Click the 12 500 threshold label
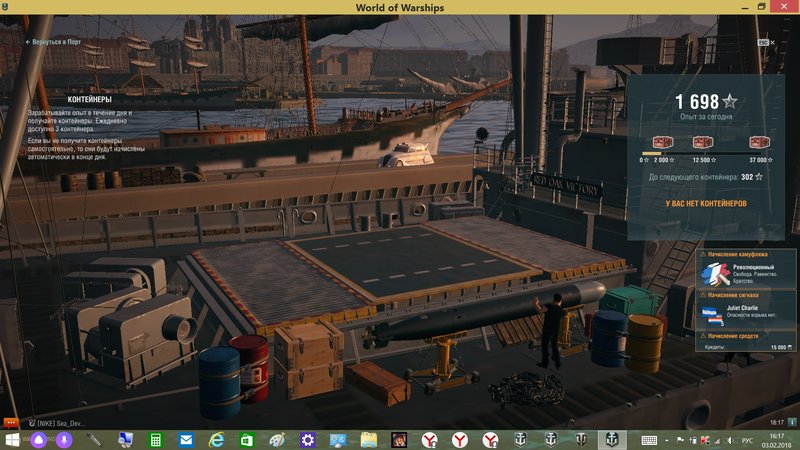This screenshot has width=800, height=450. point(704,160)
